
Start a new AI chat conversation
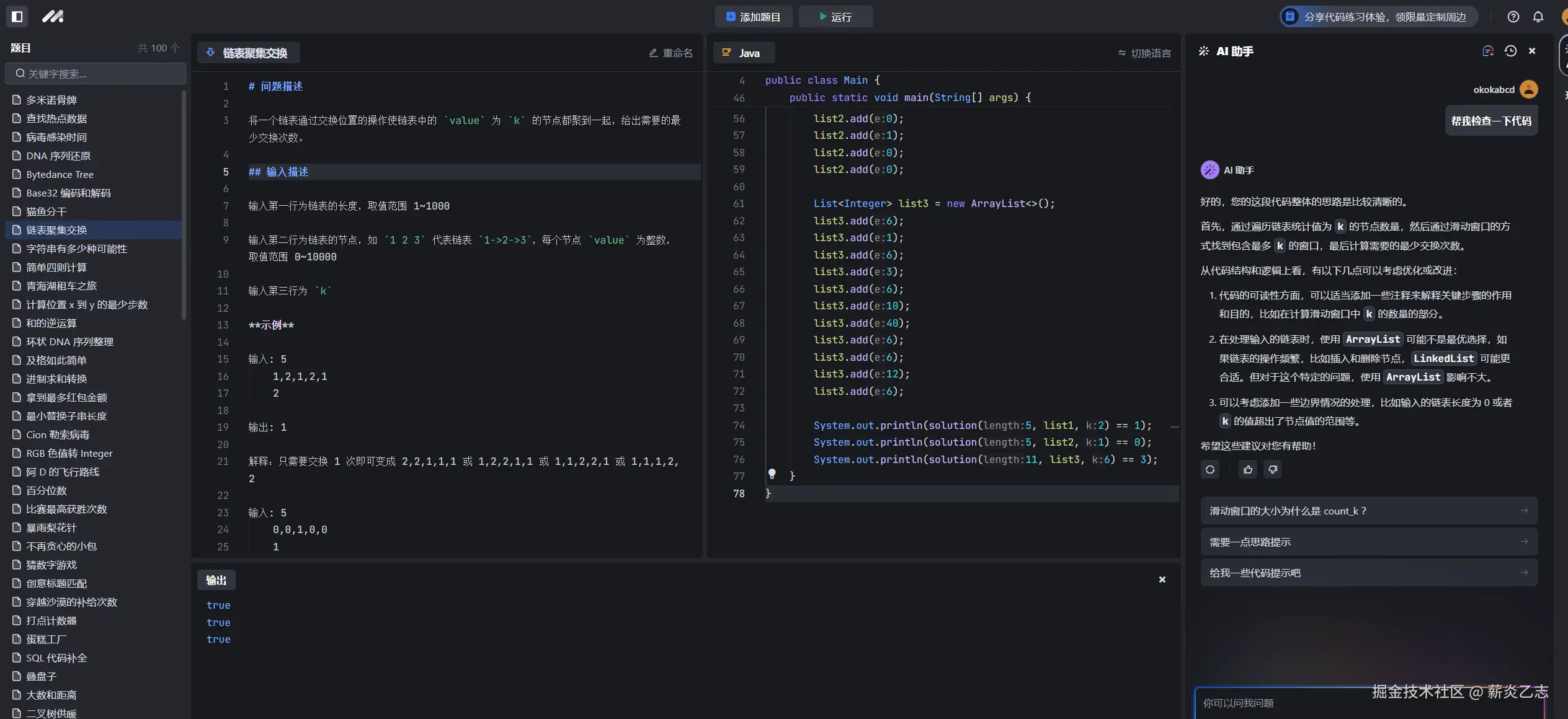click(x=1487, y=51)
